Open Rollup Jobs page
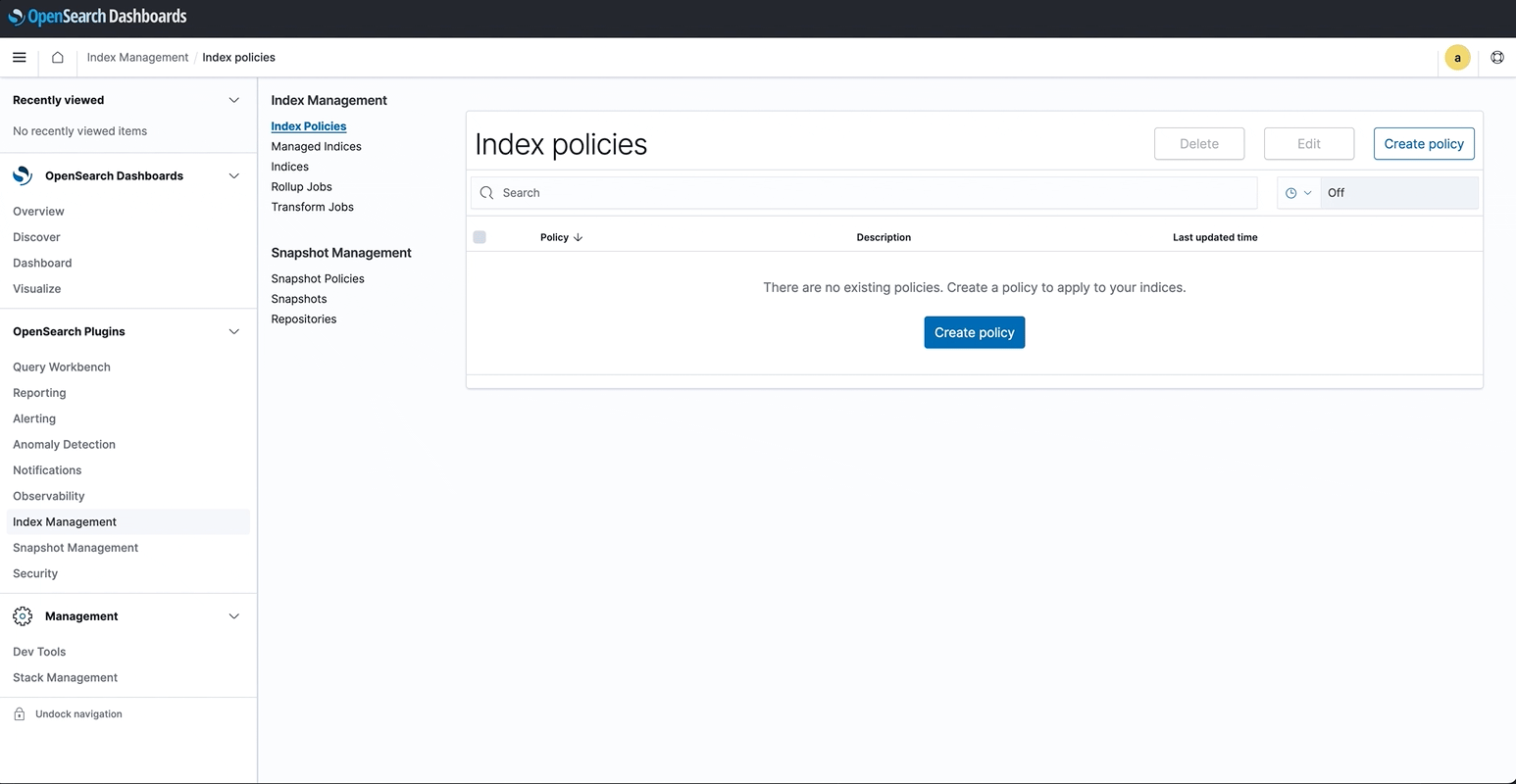The height and width of the screenshot is (784, 1516). point(301,187)
